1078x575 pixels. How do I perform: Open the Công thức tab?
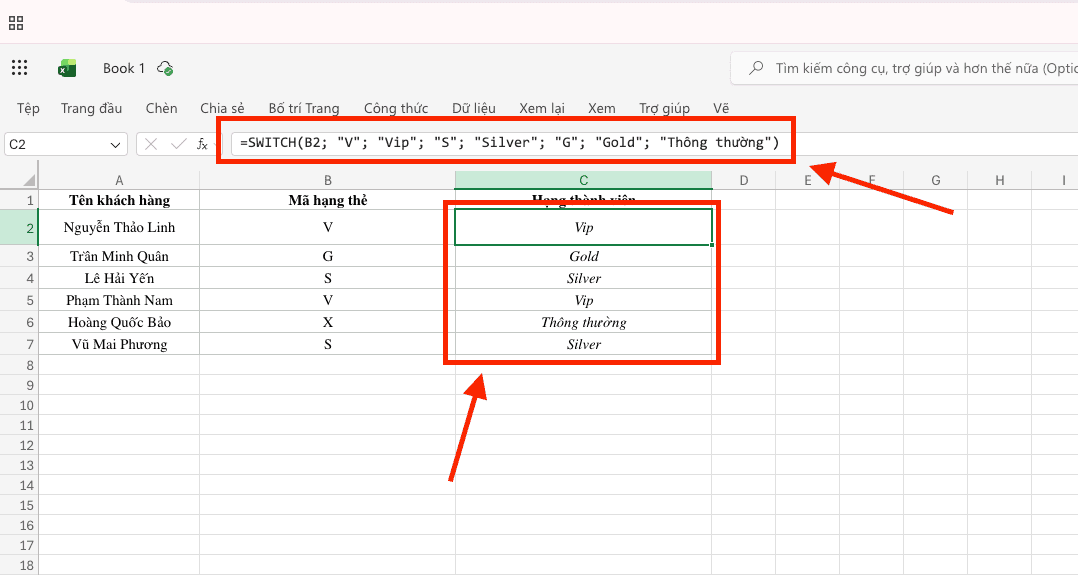(396, 108)
